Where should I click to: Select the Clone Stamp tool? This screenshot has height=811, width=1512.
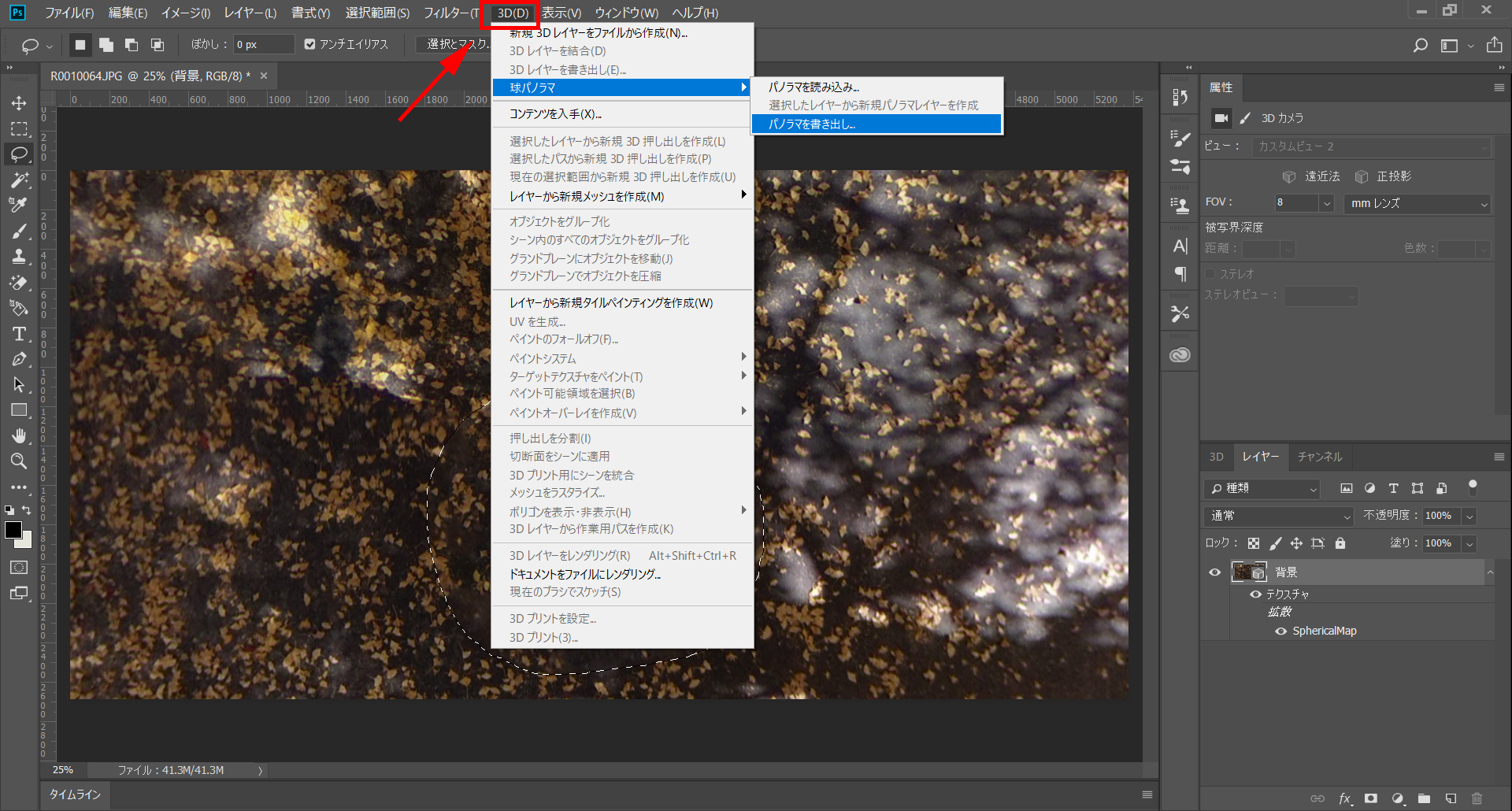click(19, 256)
